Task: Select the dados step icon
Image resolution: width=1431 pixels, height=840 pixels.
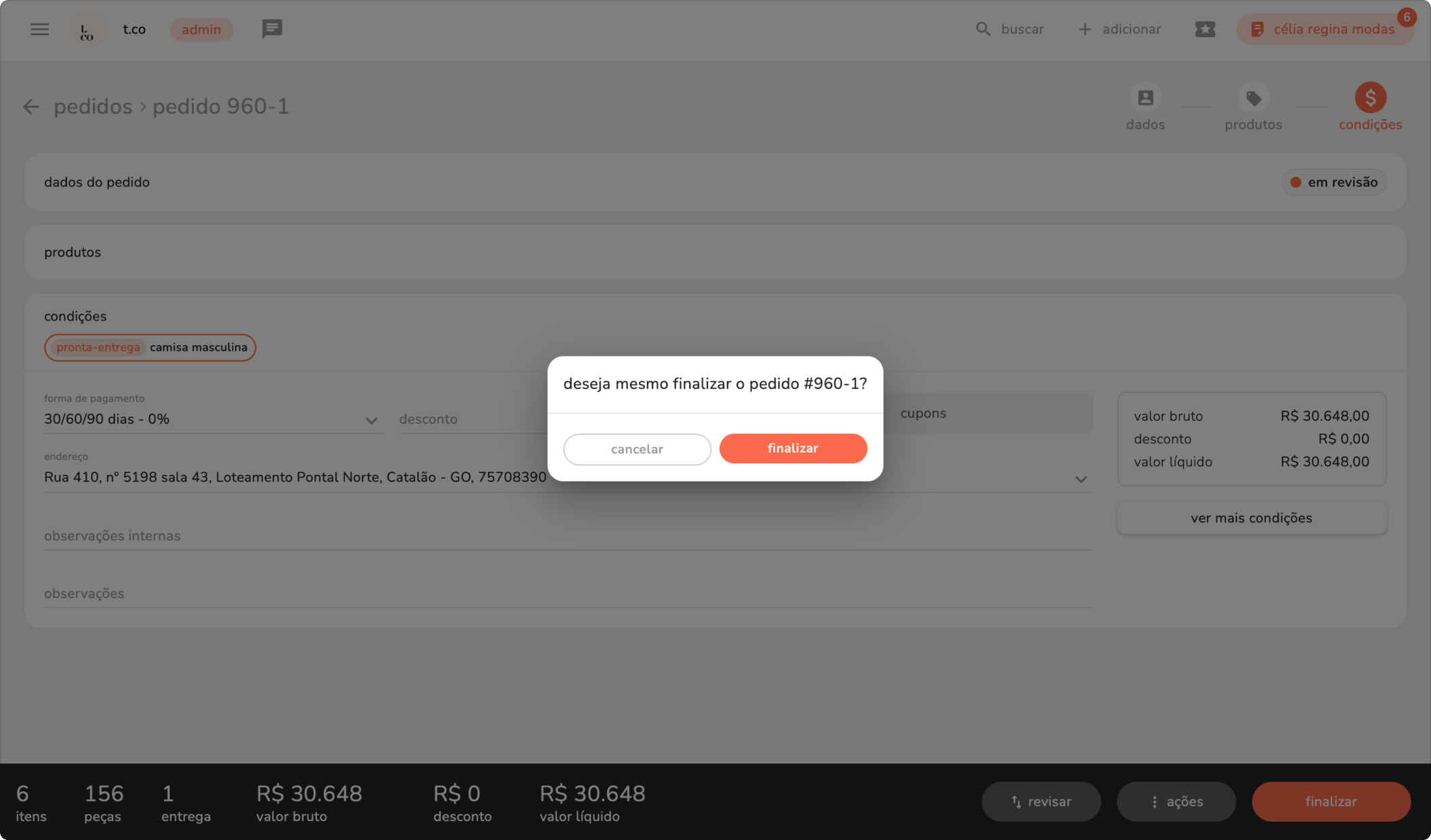Action: [x=1145, y=98]
